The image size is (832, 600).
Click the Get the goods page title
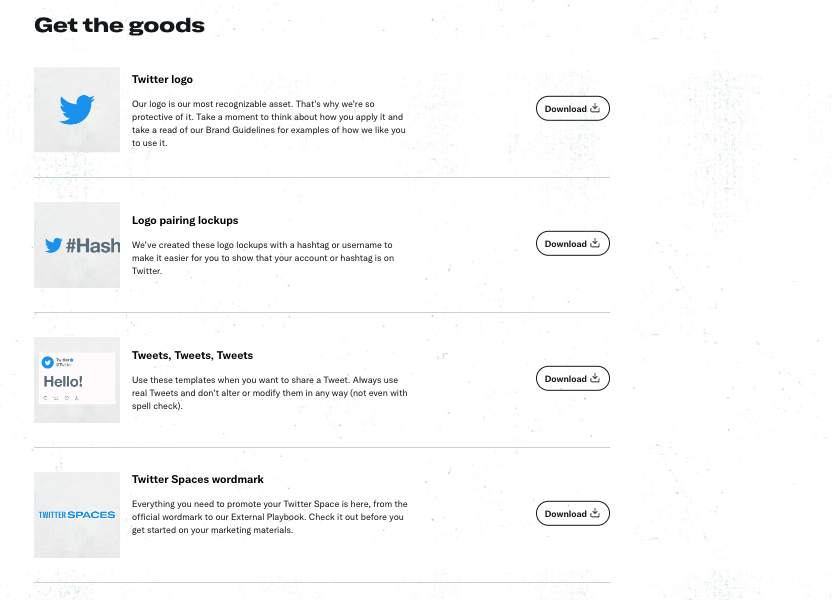pos(119,25)
